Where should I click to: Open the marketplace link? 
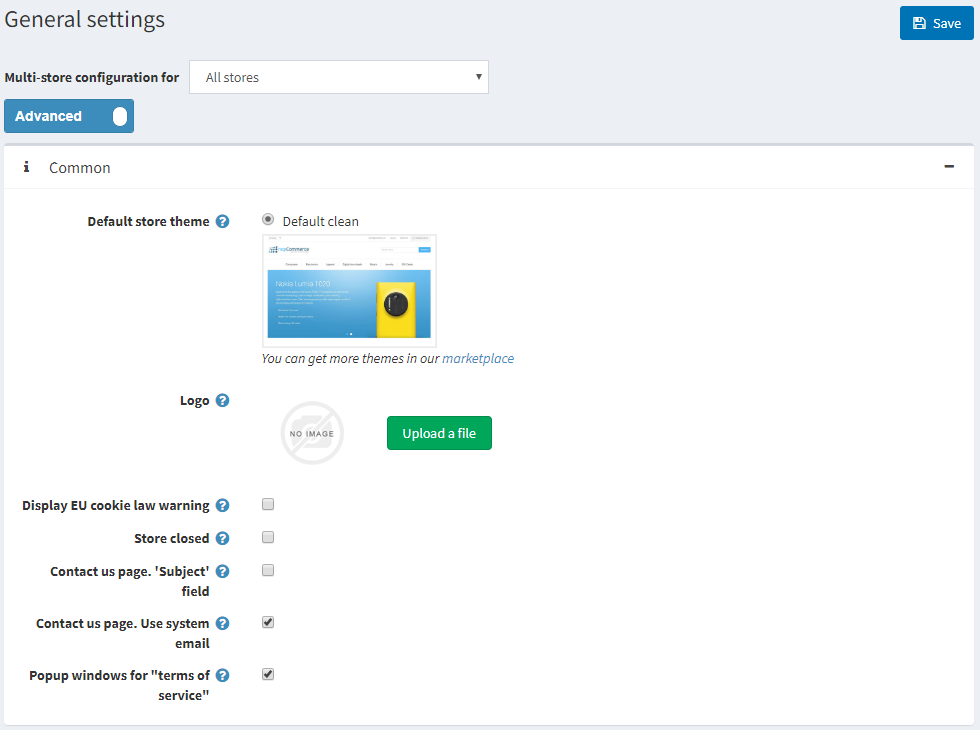pyautogui.click(x=478, y=358)
